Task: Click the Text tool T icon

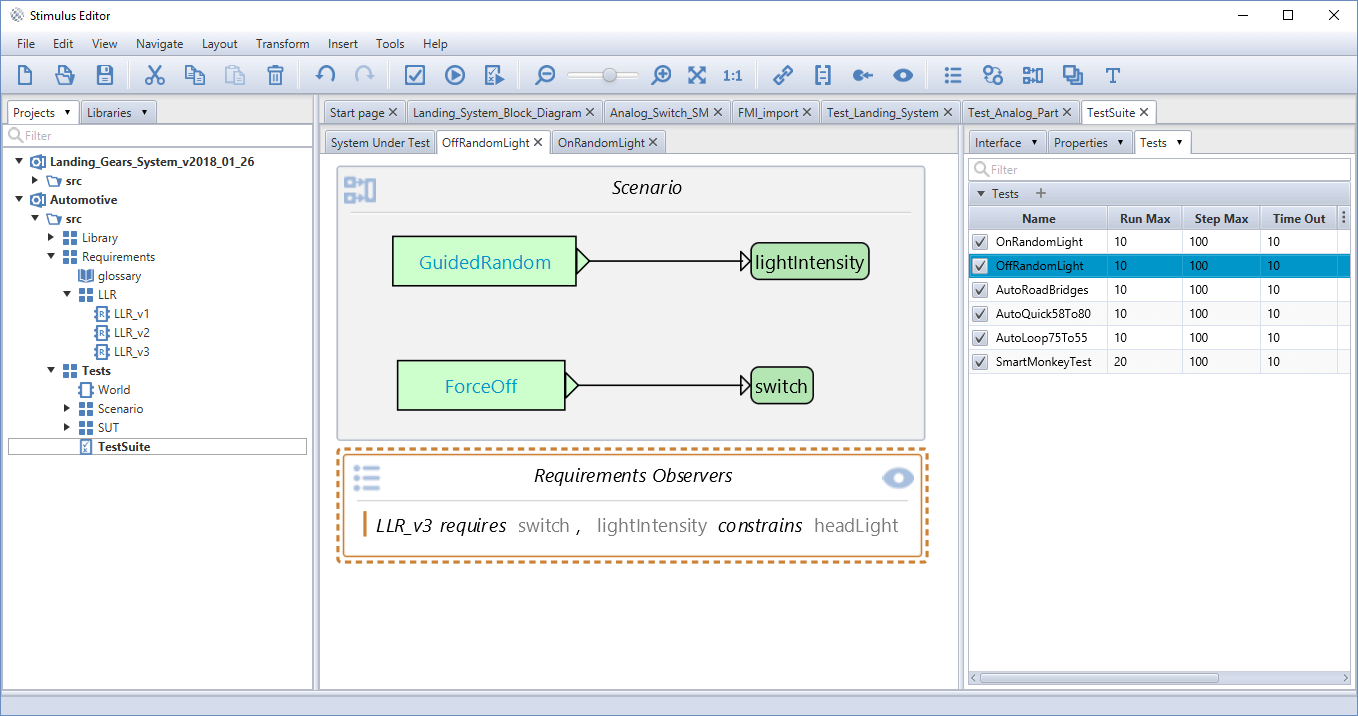Action: [1112, 75]
